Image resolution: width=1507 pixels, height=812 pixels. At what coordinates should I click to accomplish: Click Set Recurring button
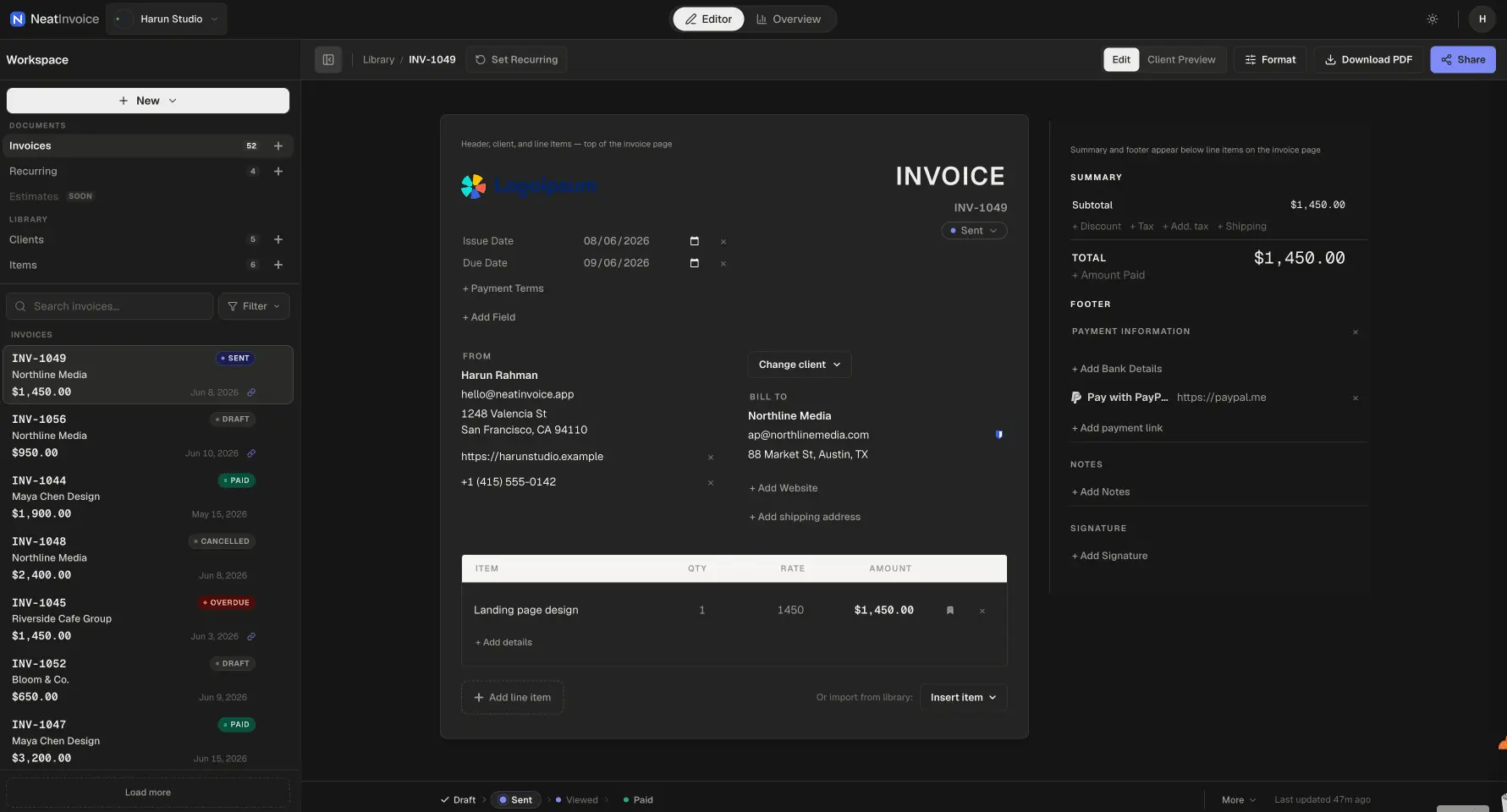click(516, 59)
